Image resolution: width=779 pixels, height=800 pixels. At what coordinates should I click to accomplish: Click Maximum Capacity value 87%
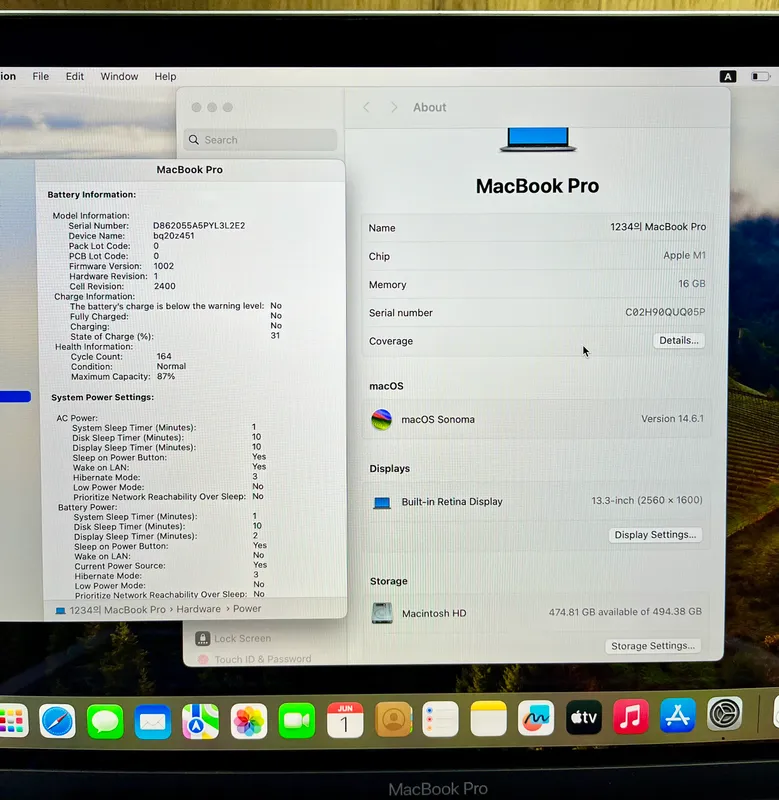(166, 376)
